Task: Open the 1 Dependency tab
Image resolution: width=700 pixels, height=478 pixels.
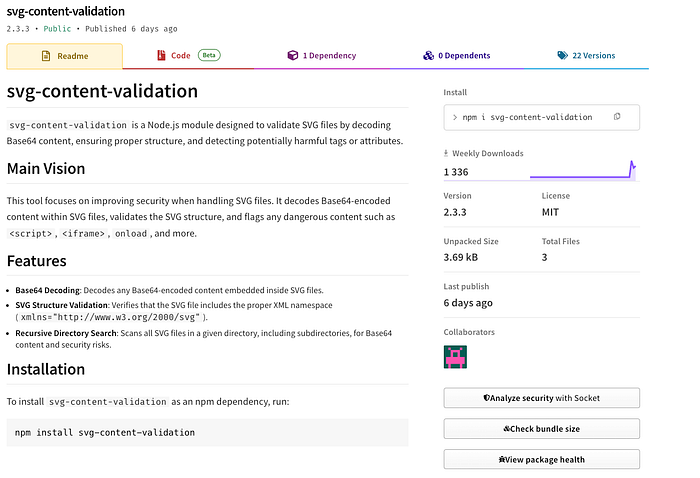Action: click(x=321, y=56)
